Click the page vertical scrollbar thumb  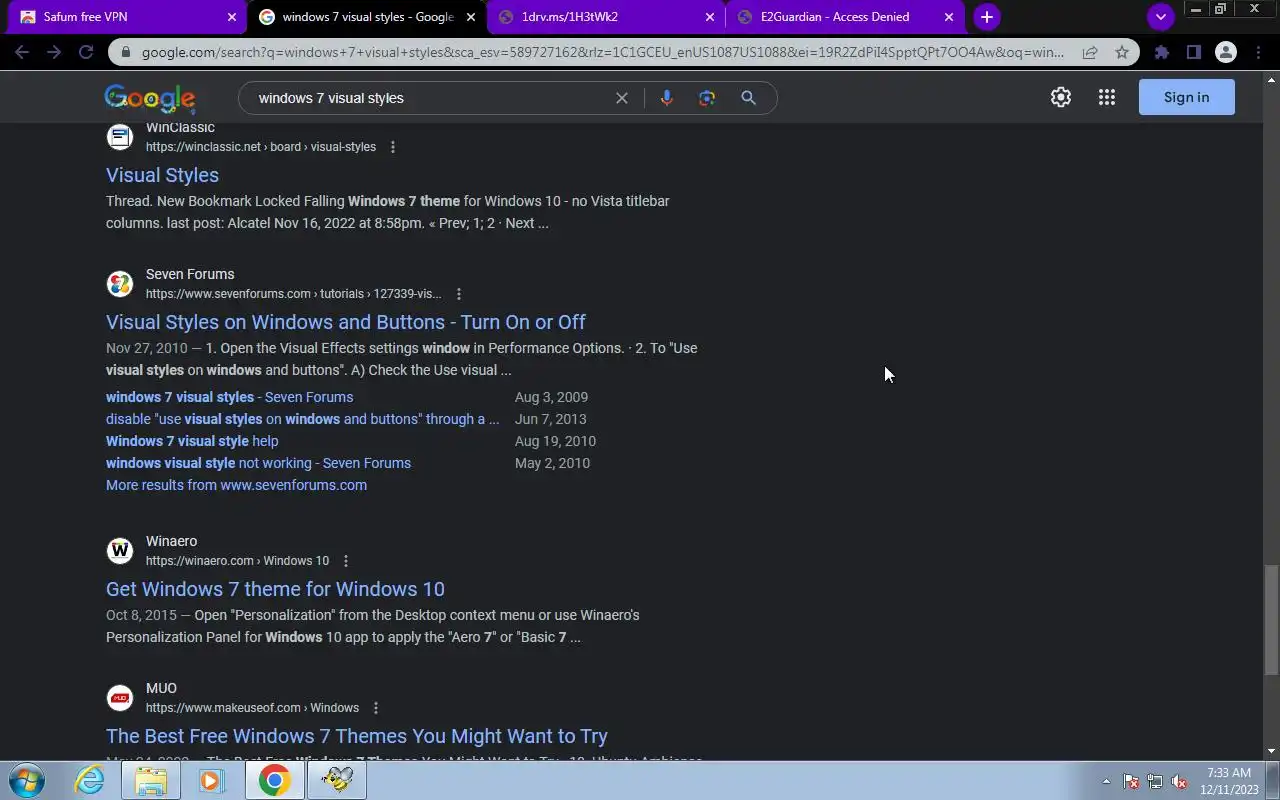point(1271,620)
